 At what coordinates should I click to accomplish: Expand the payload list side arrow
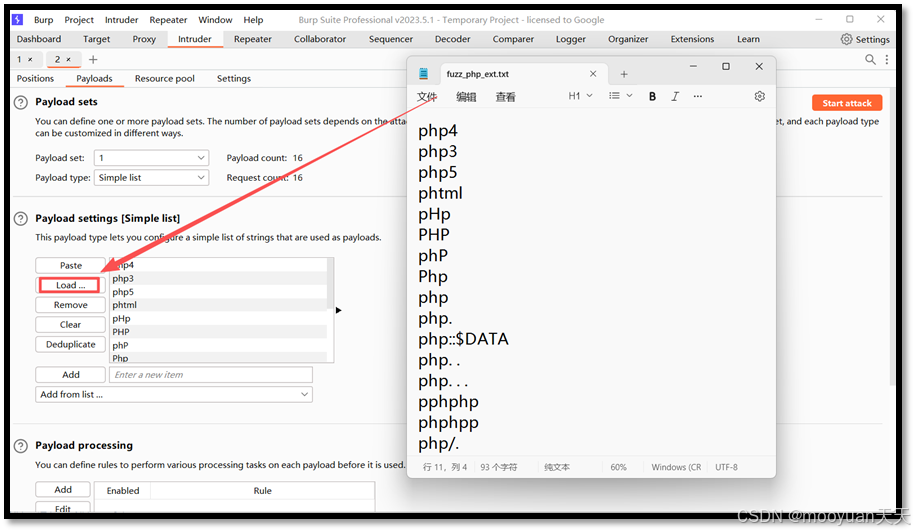[x=338, y=310]
